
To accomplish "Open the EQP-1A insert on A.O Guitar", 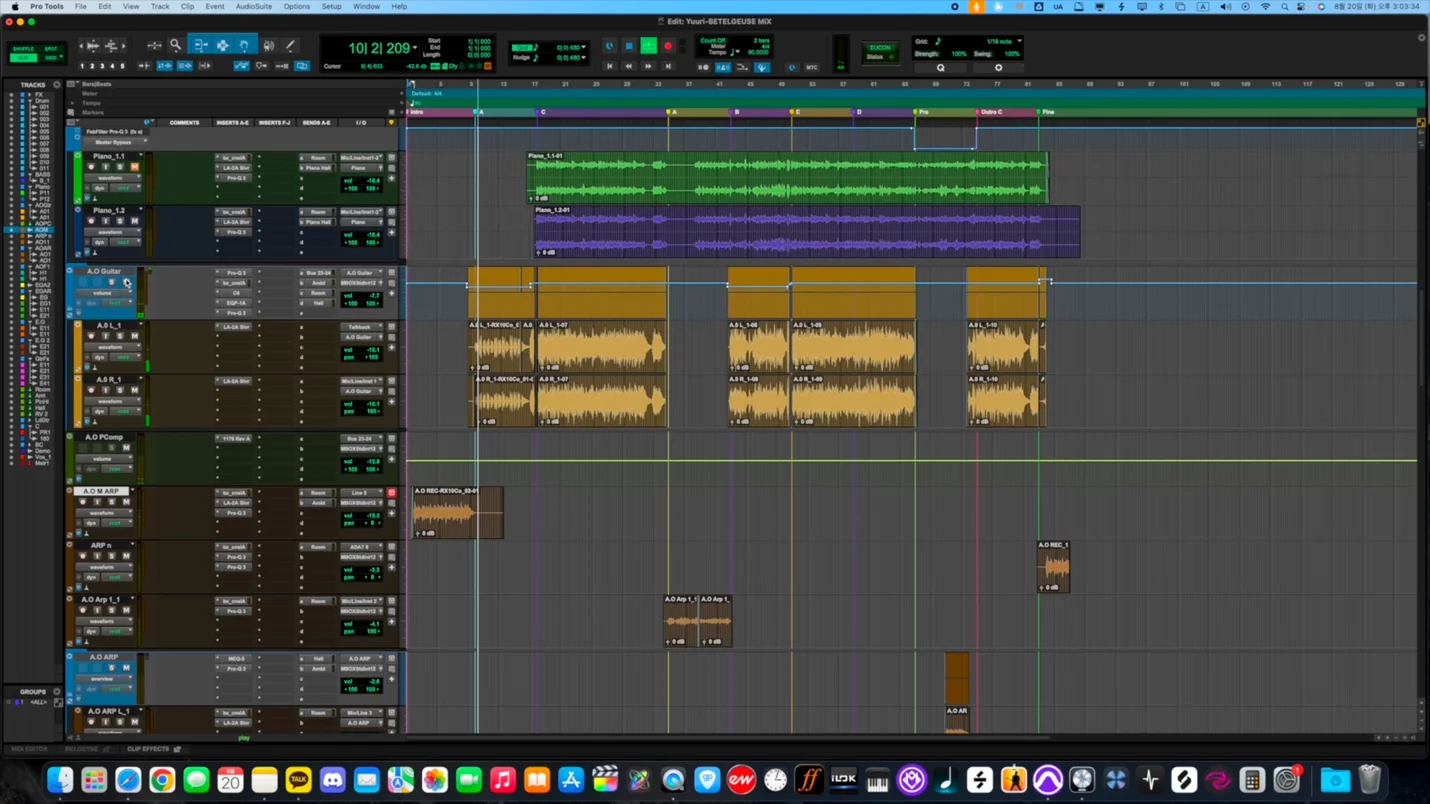I will pyautogui.click(x=235, y=303).
